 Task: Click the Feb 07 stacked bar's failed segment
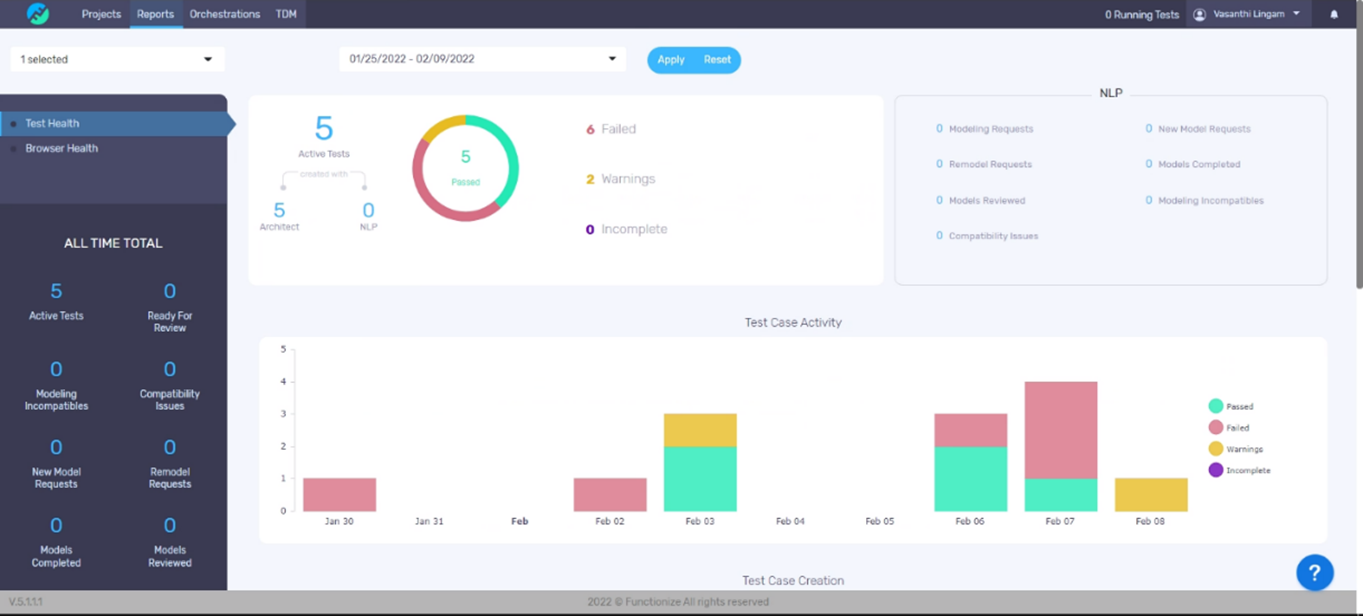point(1060,430)
